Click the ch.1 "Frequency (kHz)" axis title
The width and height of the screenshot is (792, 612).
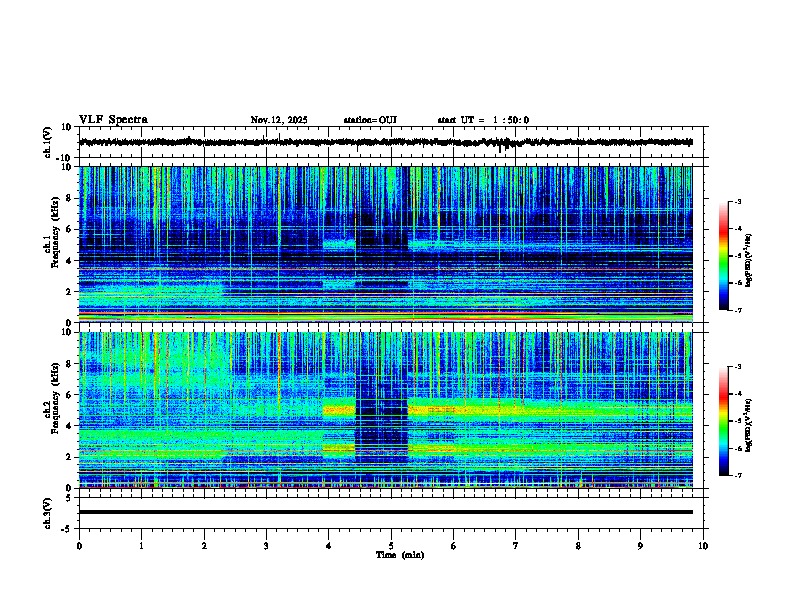click(55, 232)
